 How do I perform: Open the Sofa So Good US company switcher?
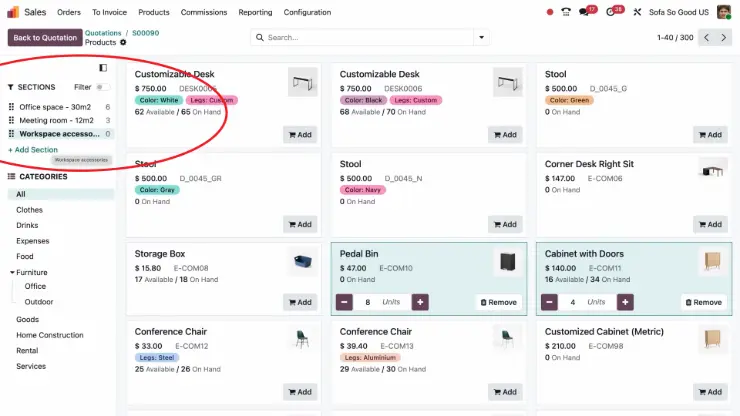point(679,12)
